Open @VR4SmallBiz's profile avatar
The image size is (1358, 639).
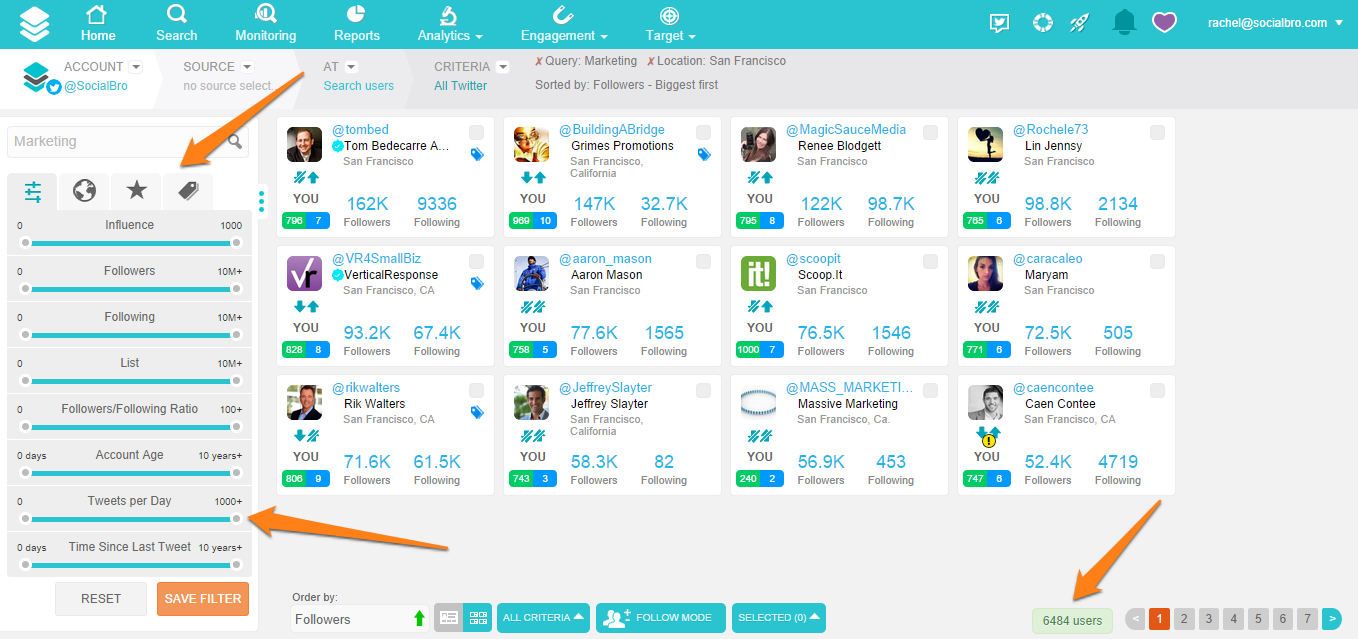point(304,274)
